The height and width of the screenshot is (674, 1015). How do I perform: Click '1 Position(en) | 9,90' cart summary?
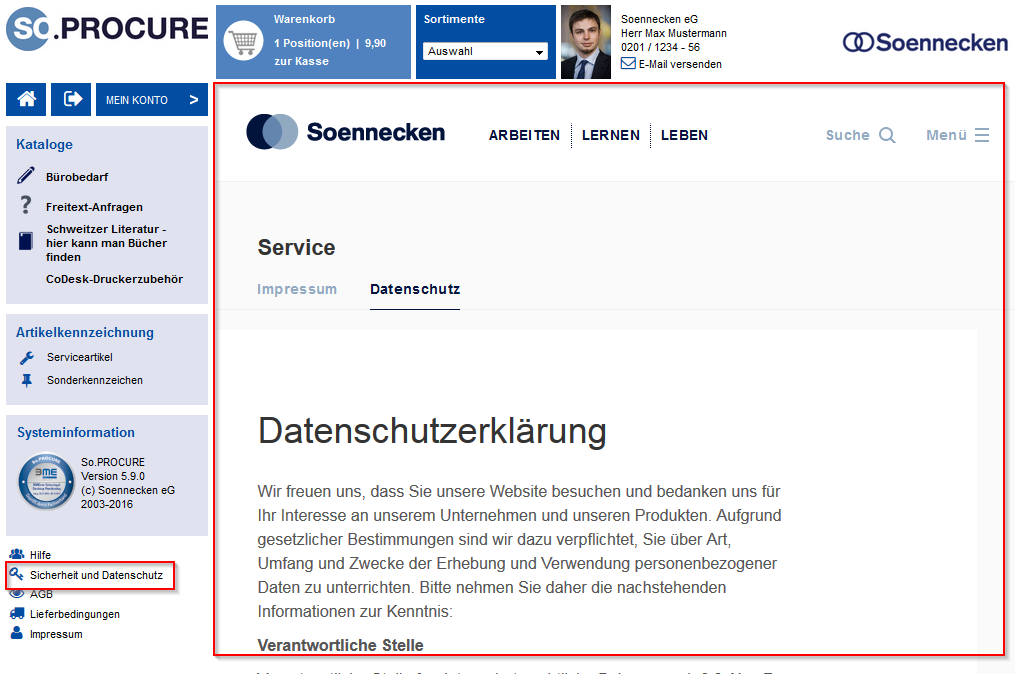click(330, 43)
